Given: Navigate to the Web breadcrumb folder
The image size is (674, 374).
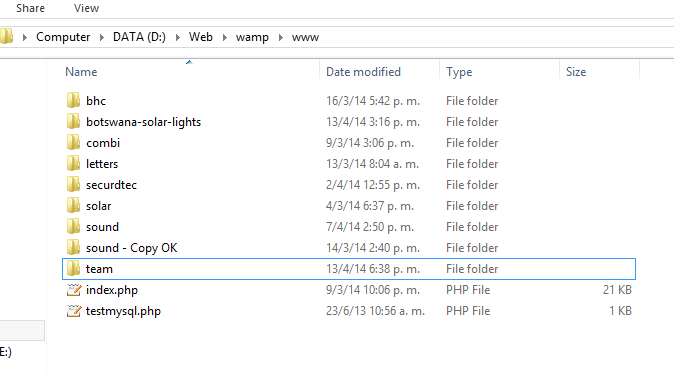Looking at the screenshot, I should coord(201,37).
